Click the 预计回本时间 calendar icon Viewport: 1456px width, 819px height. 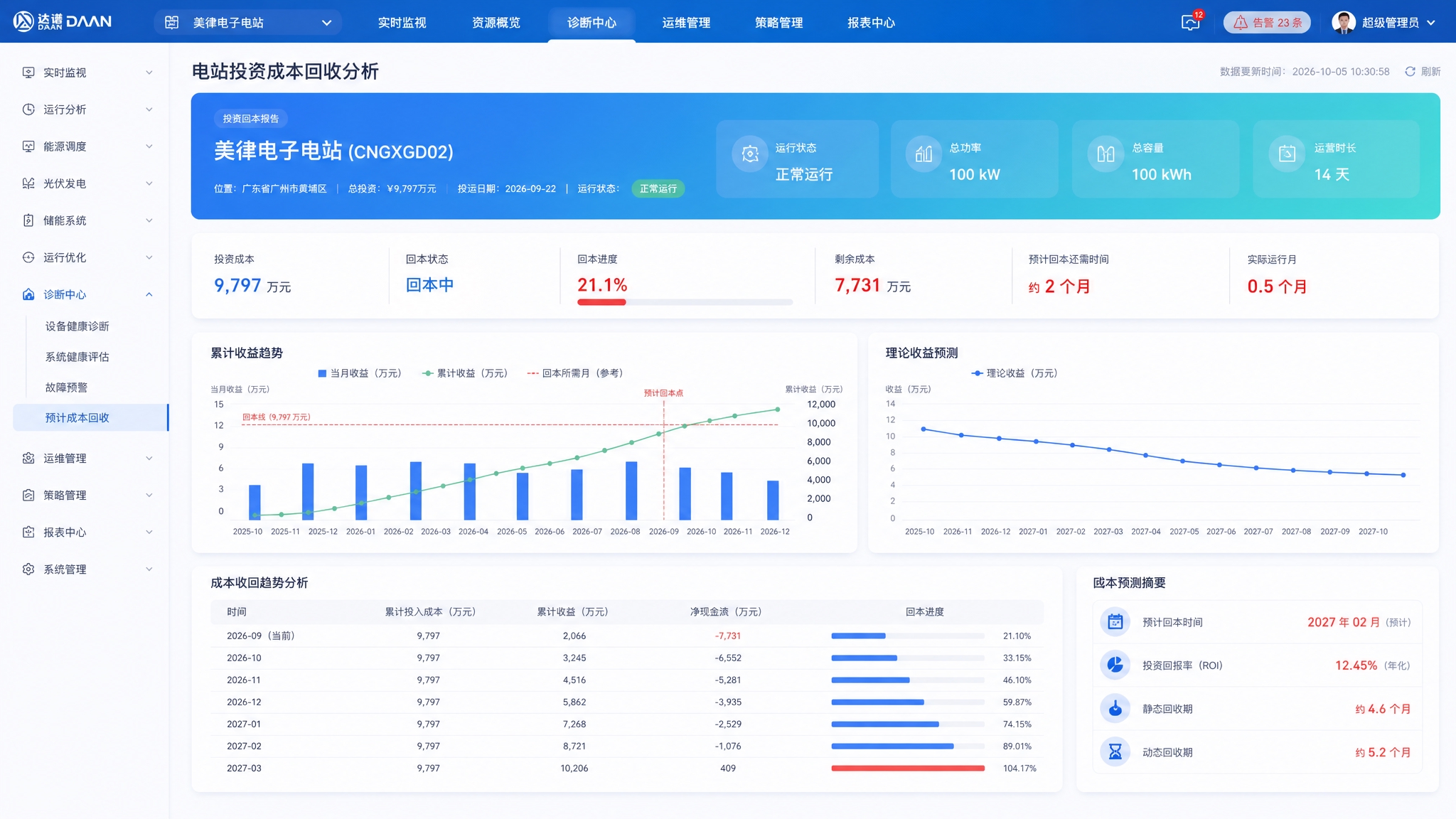[x=1115, y=622]
